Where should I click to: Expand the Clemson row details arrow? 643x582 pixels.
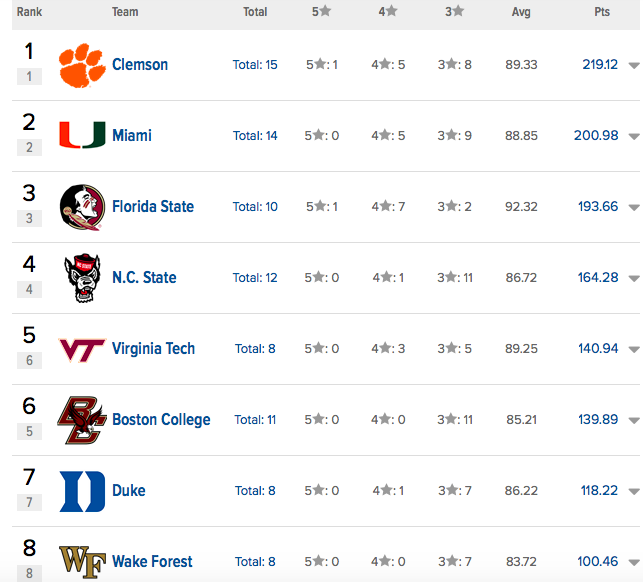[633, 66]
